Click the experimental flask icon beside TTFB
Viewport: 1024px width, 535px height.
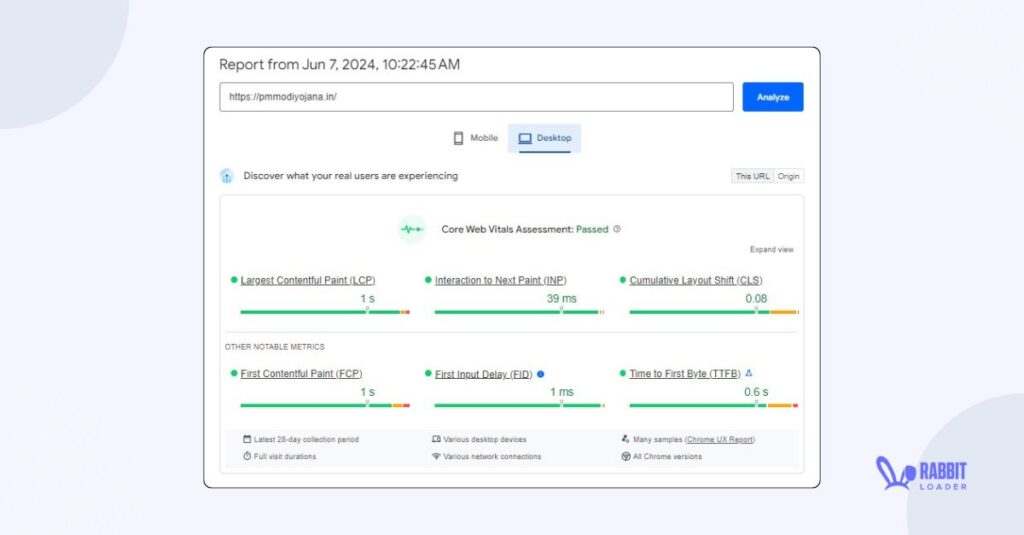[x=749, y=373]
